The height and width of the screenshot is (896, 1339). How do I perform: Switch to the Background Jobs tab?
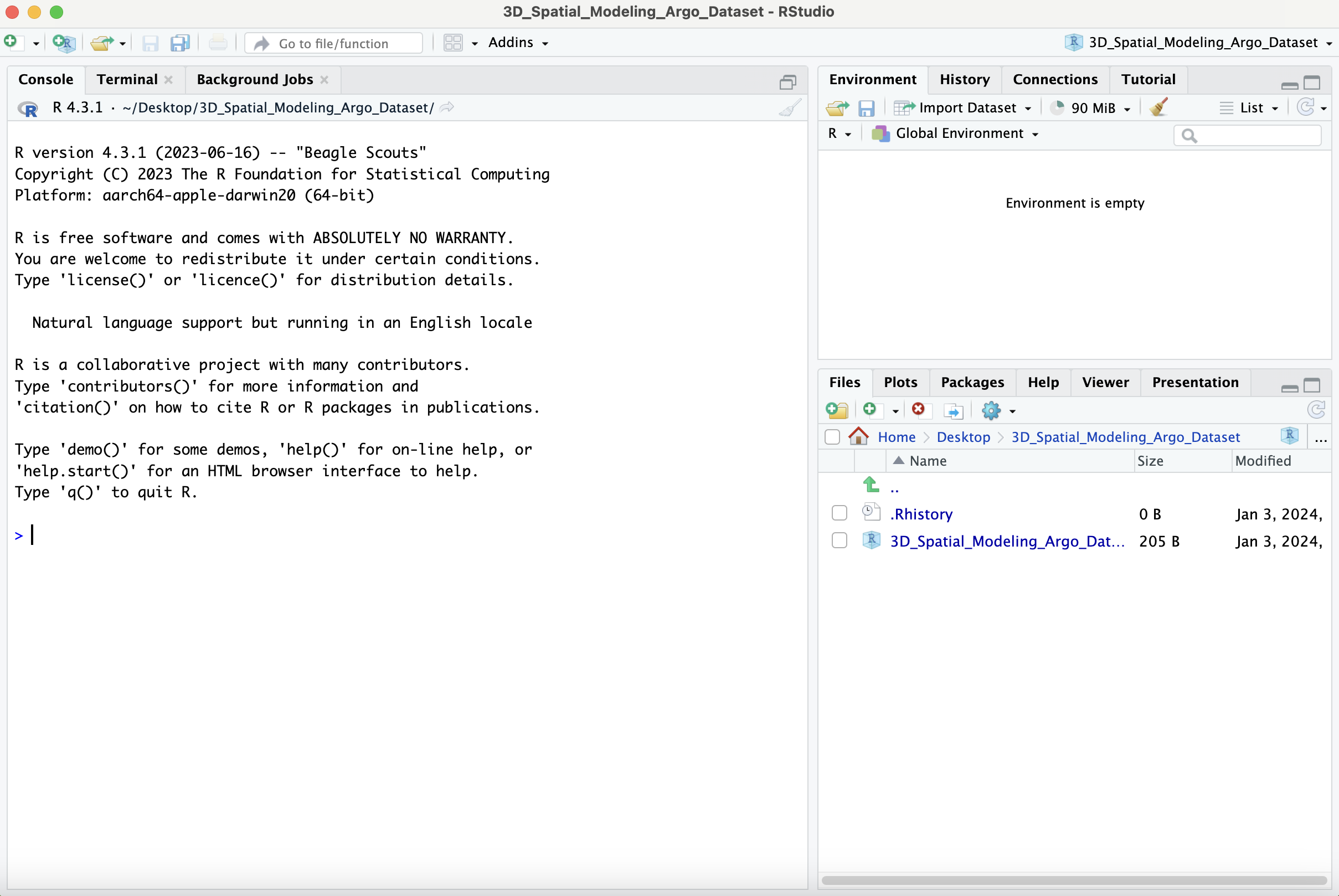click(255, 79)
